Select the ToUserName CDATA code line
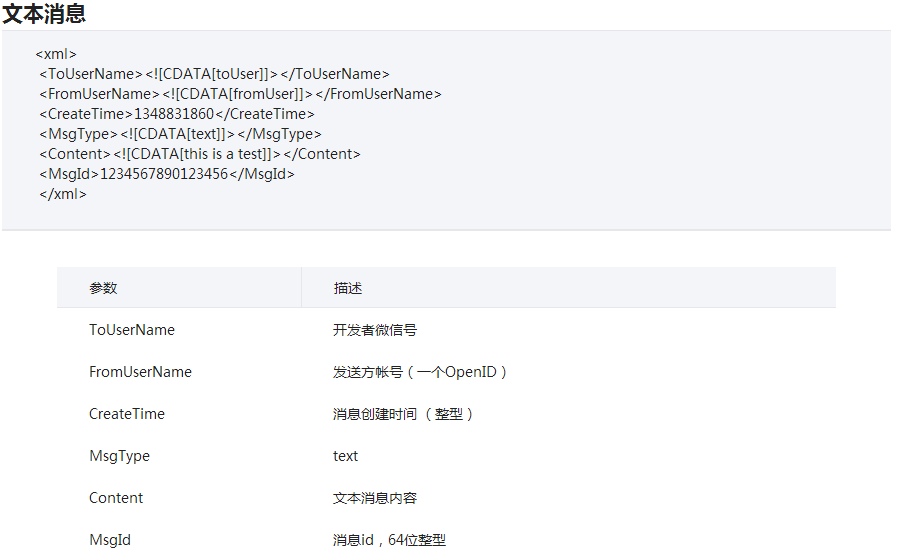The image size is (919, 558). (215, 74)
